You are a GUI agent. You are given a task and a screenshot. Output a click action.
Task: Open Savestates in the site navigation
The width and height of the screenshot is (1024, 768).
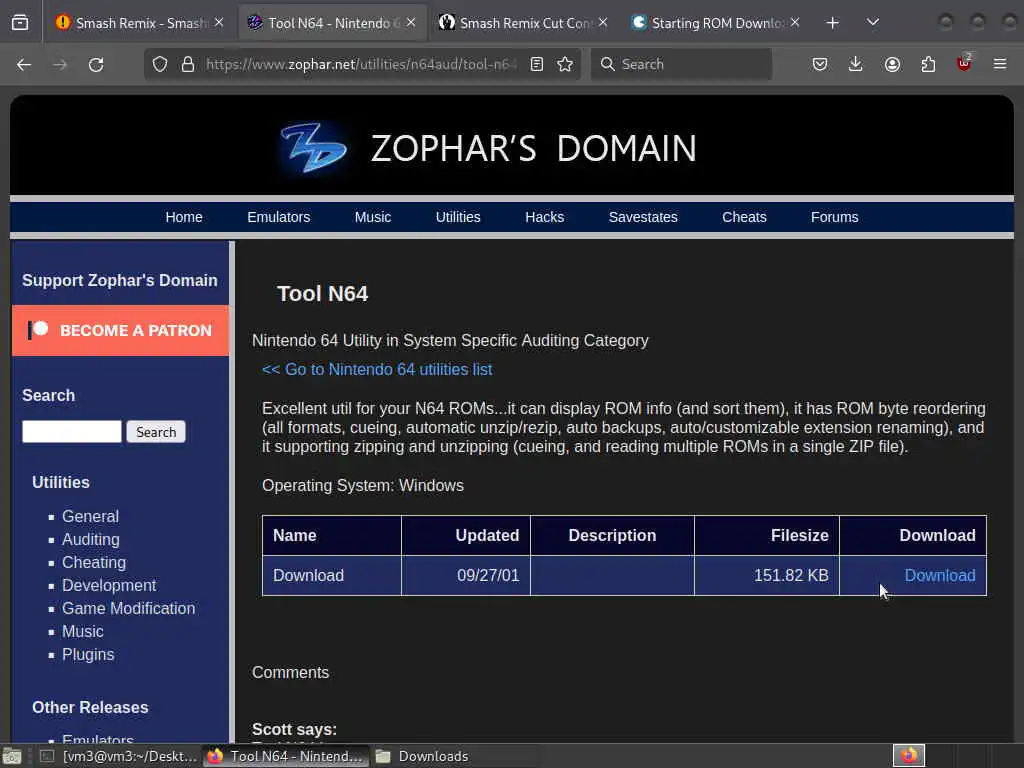click(x=643, y=217)
